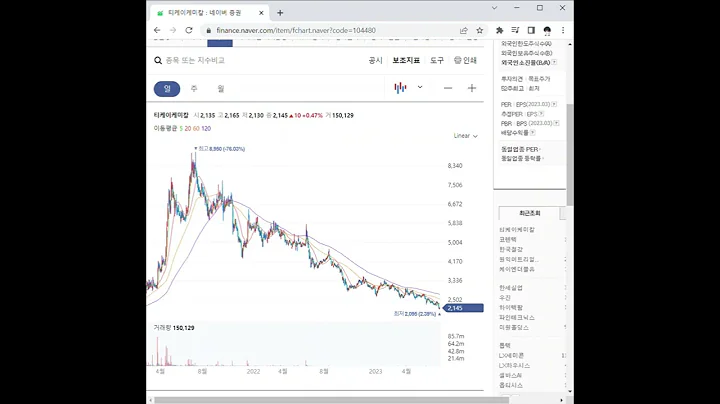Open 코텍 in recent list

click(508, 240)
